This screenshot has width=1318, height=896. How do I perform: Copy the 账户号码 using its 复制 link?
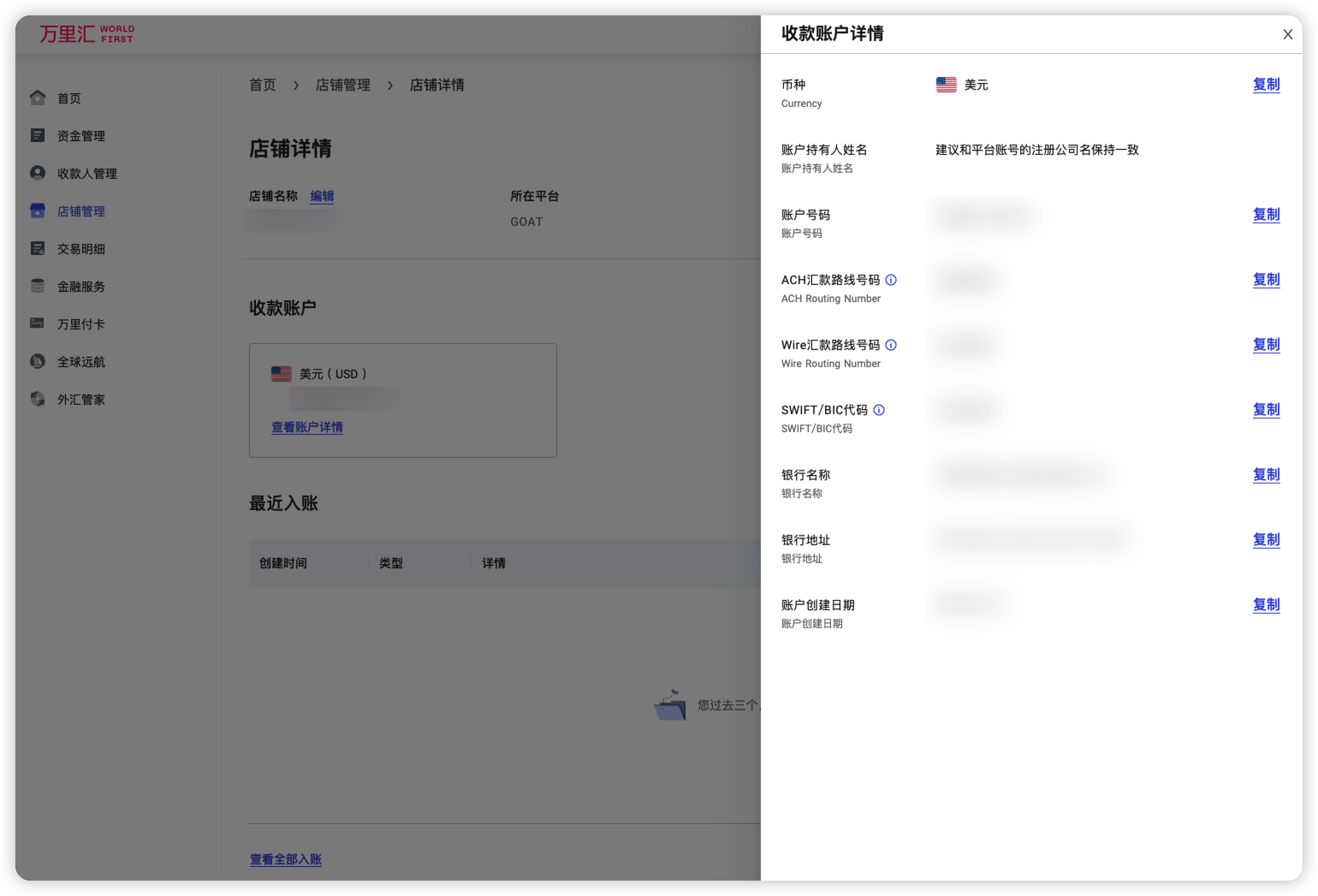(1266, 215)
